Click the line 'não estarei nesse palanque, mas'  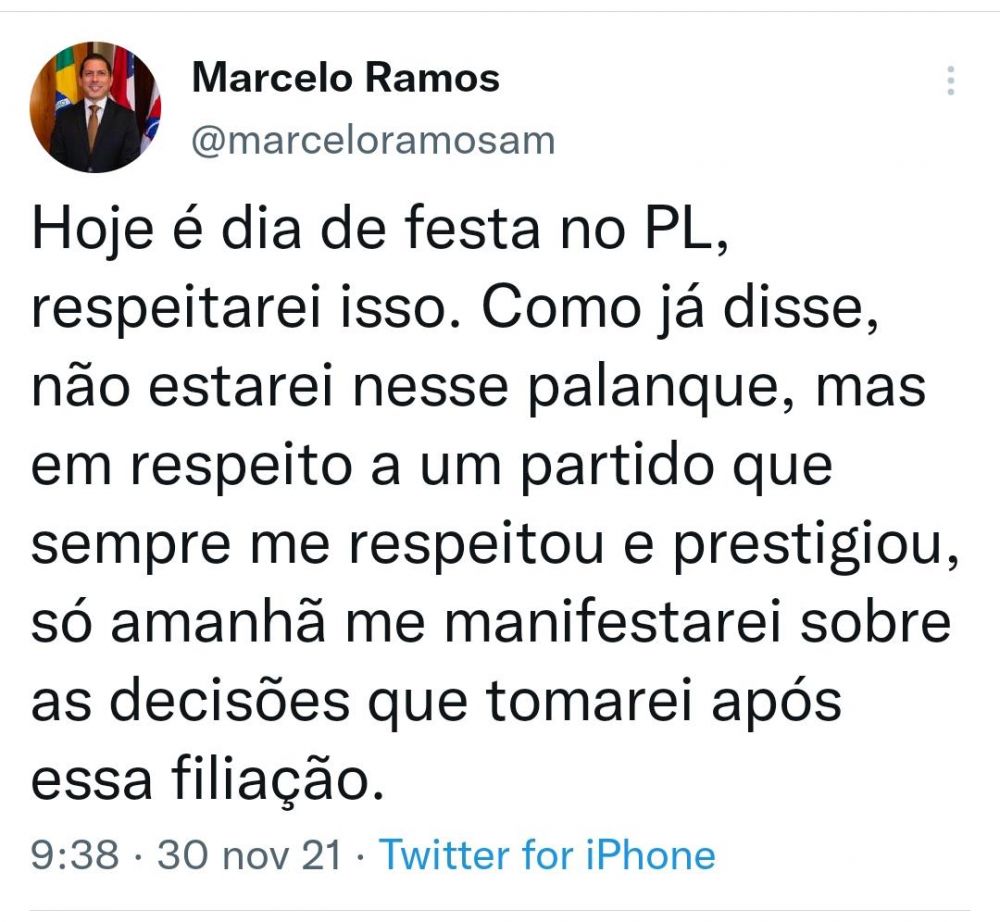tap(478, 388)
